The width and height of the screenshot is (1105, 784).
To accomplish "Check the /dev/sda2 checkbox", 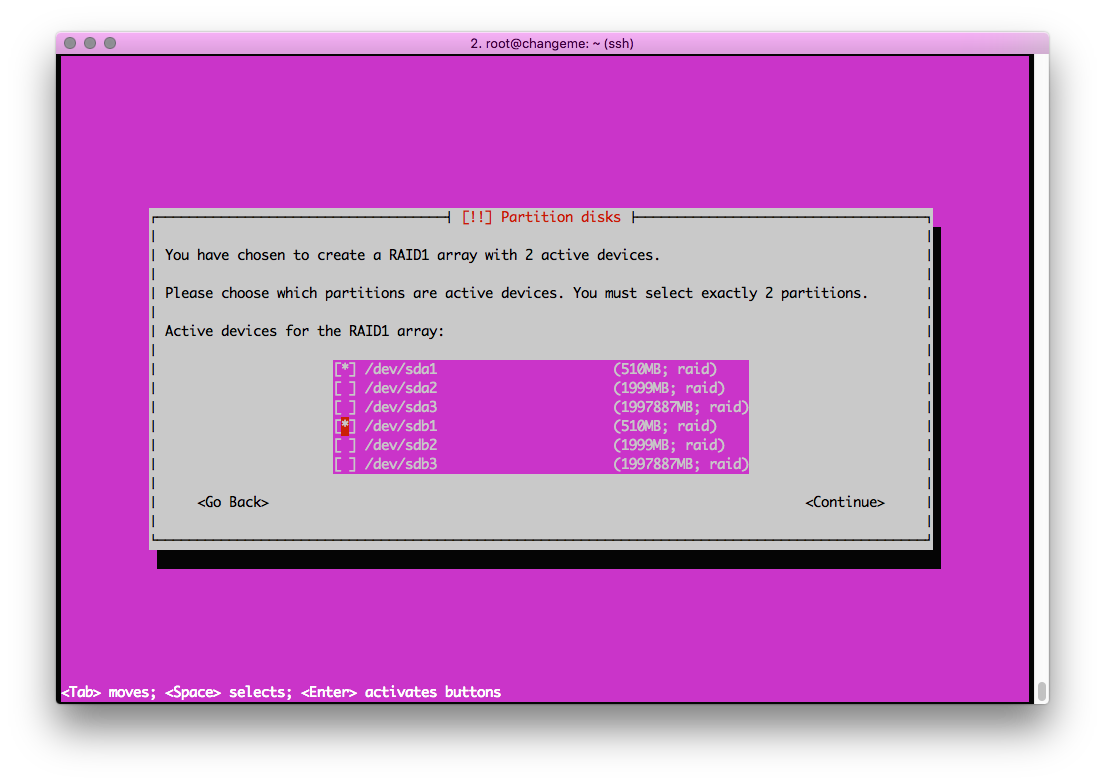I will 345,388.
